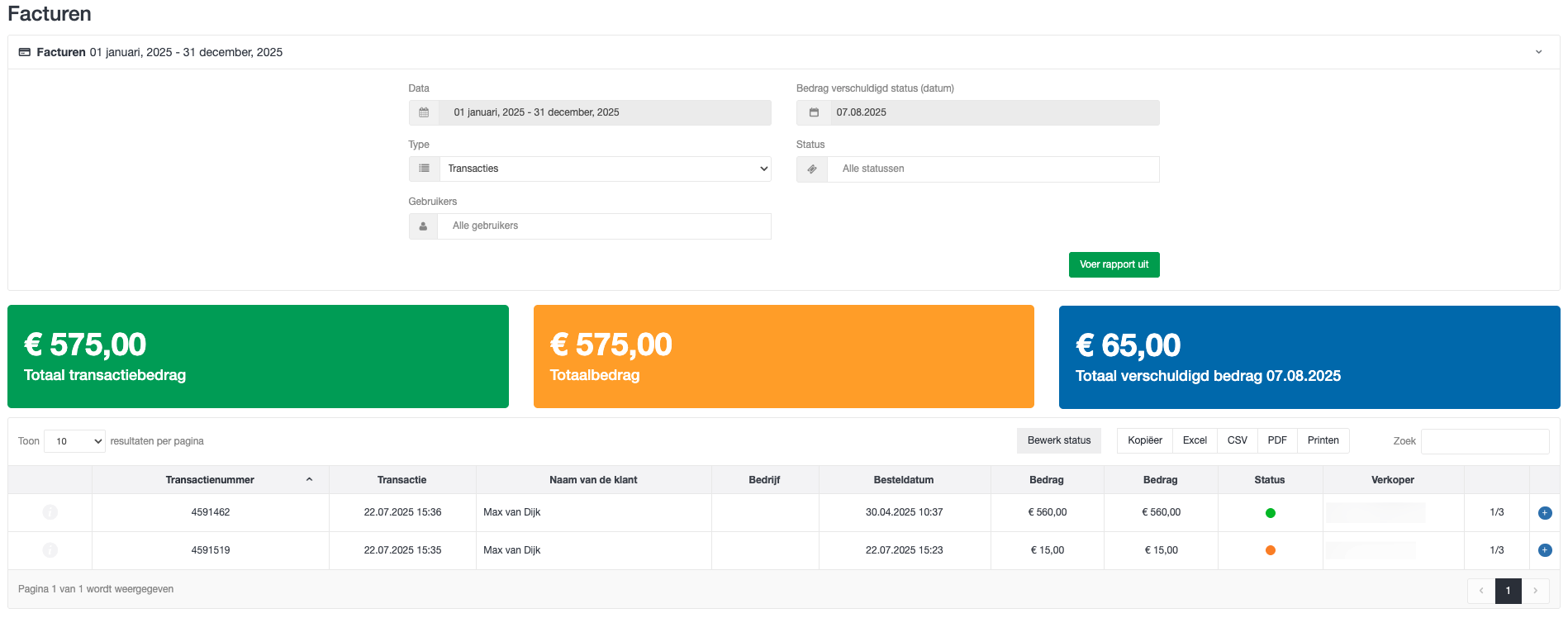
Task: Click the green status dot for 4591462
Action: 1271,513
